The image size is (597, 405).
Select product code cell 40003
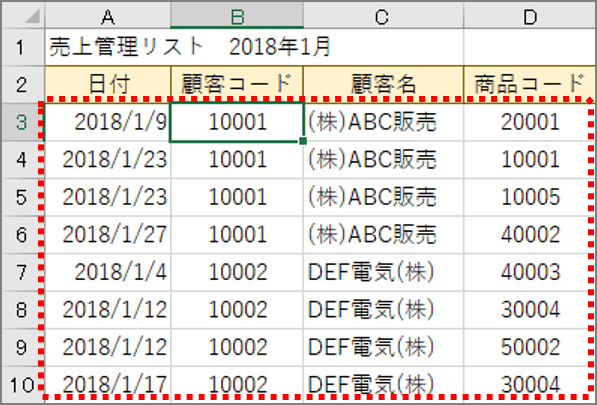pyautogui.click(x=530, y=272)
